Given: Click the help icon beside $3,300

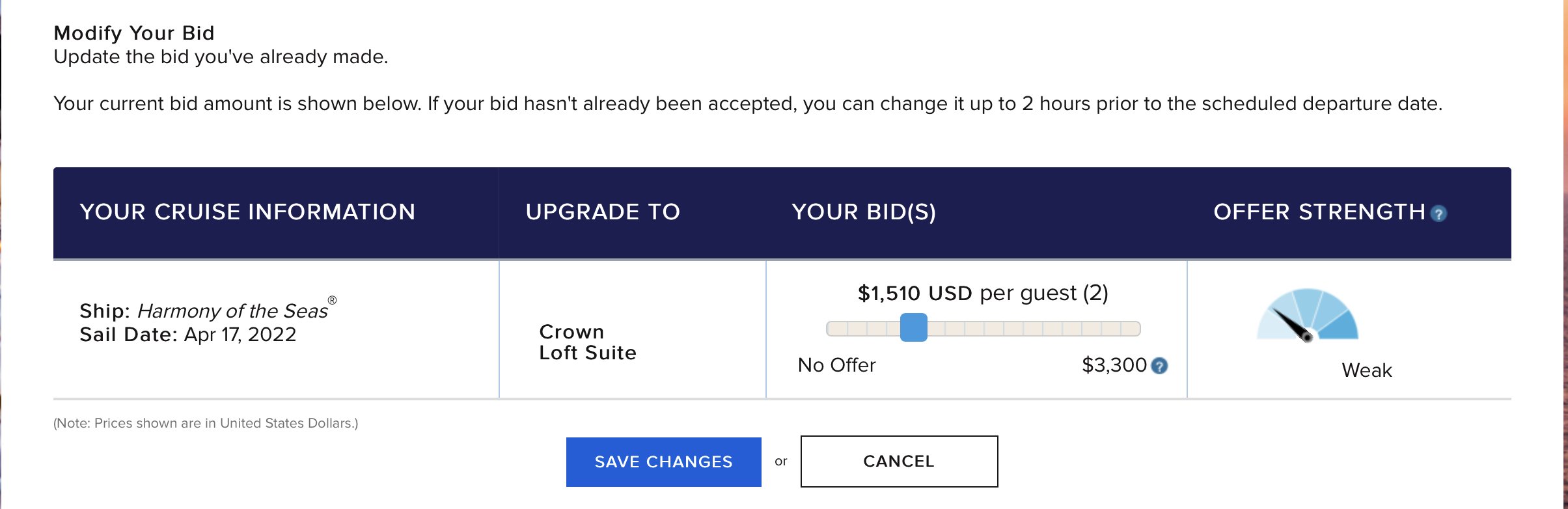Looking at the screenshot, I should point(1159,366).
